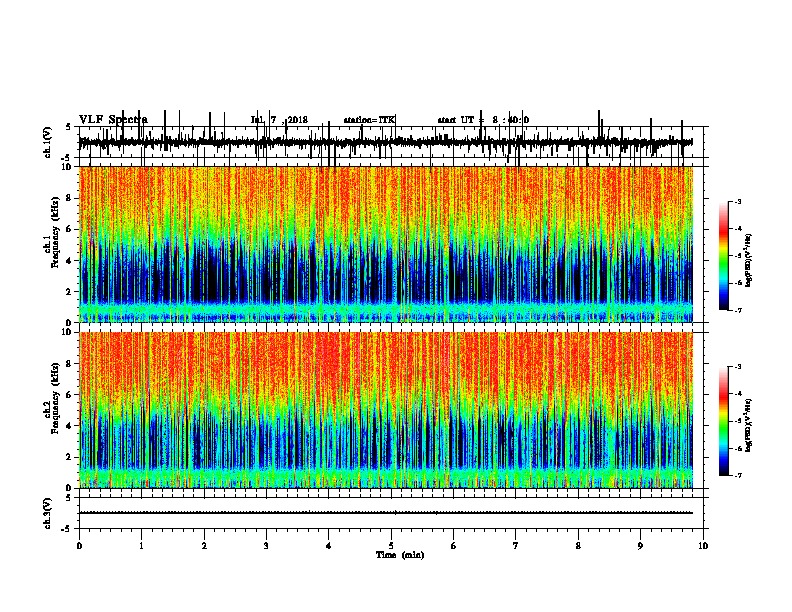Click the ch.2 spectrogram plot area
Image resolution: width=792 pixels, height=612 pixels.
coord(386,410)
